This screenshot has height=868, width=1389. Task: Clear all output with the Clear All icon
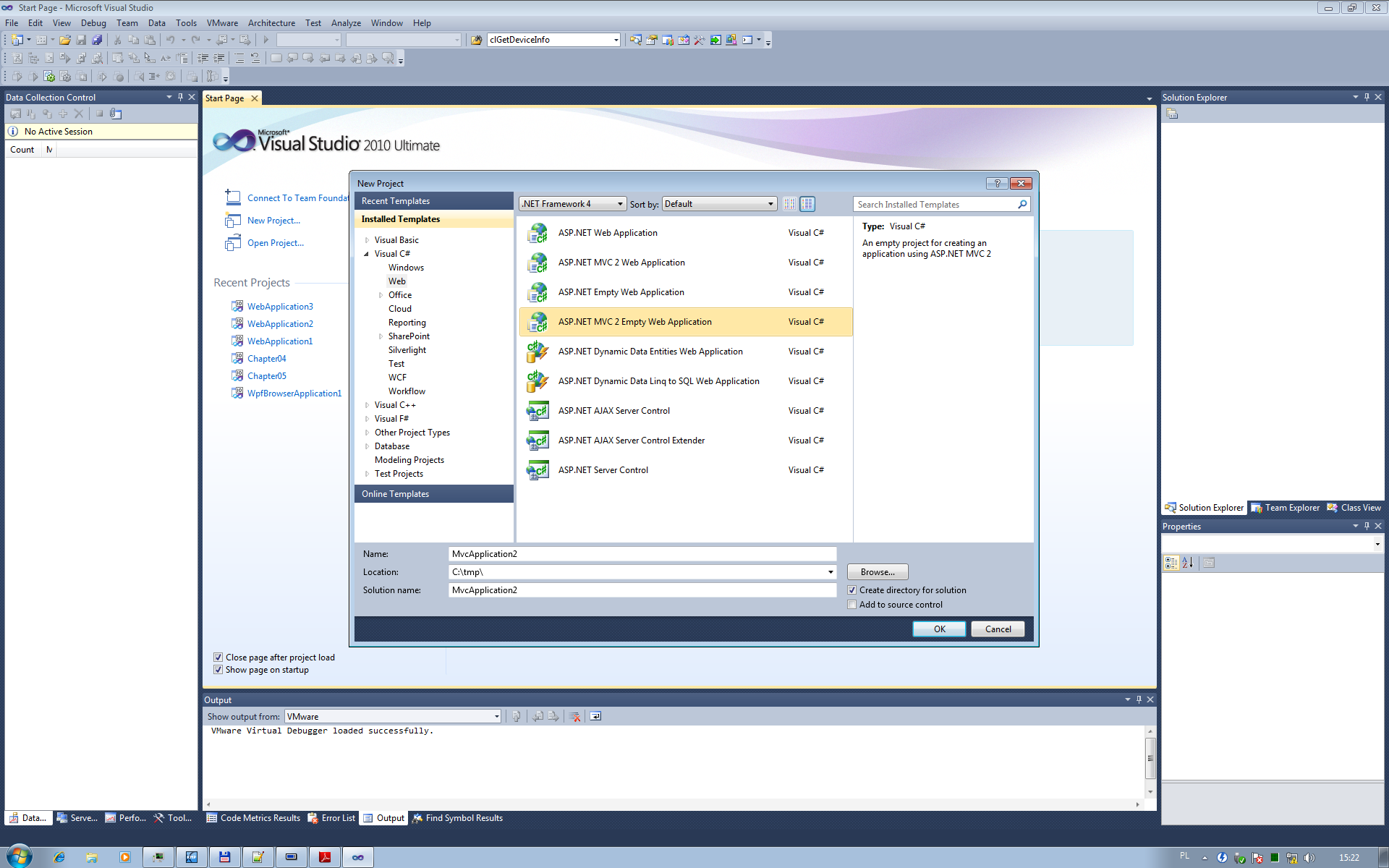click(x=575, y=716)
